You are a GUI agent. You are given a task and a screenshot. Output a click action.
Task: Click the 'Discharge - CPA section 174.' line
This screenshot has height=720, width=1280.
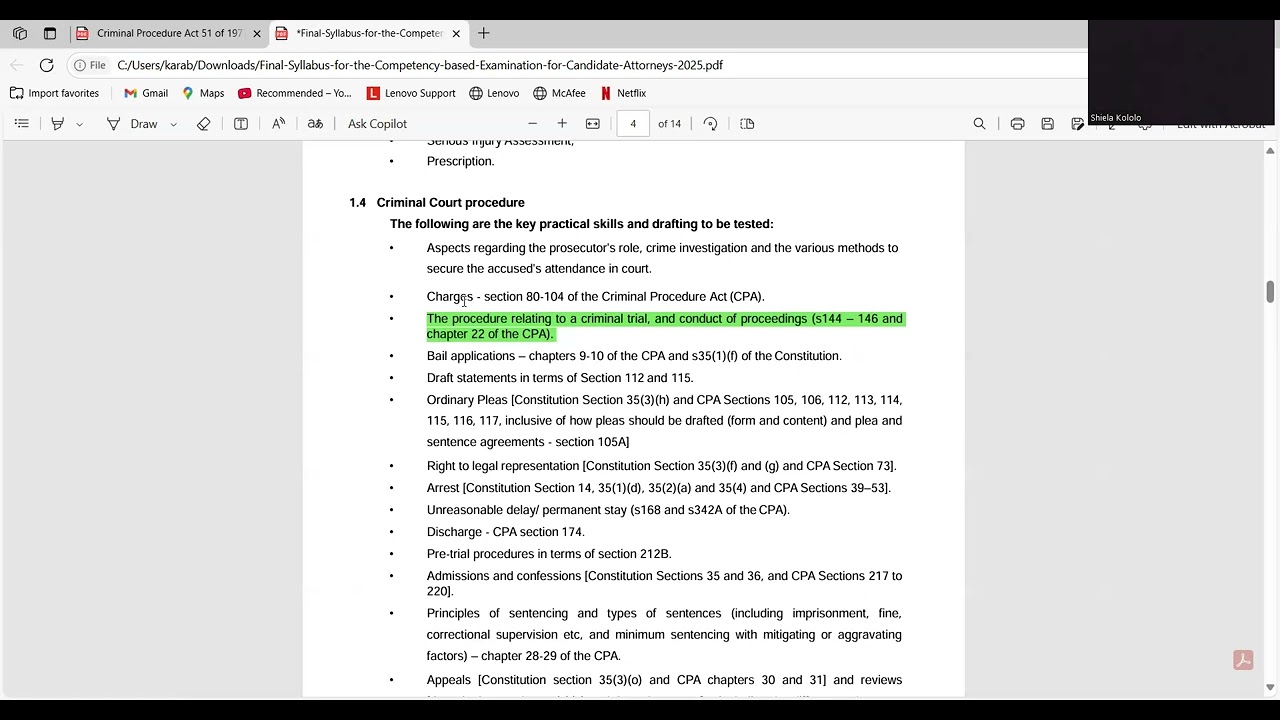pyautogui.click(x=506, y=532)
